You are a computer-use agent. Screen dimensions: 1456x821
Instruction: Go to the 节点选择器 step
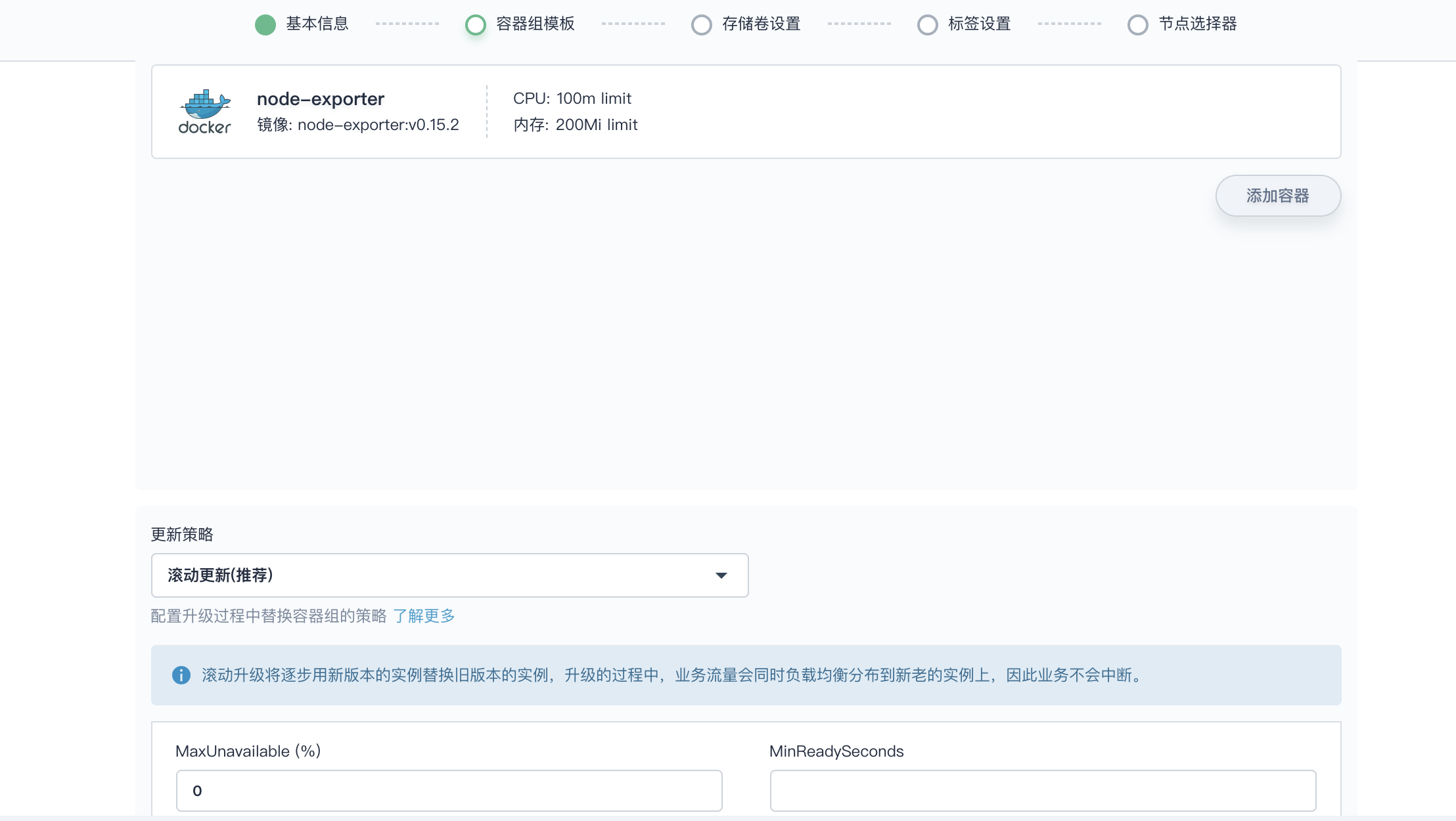pyautogui.click(x=1198, y=24)
